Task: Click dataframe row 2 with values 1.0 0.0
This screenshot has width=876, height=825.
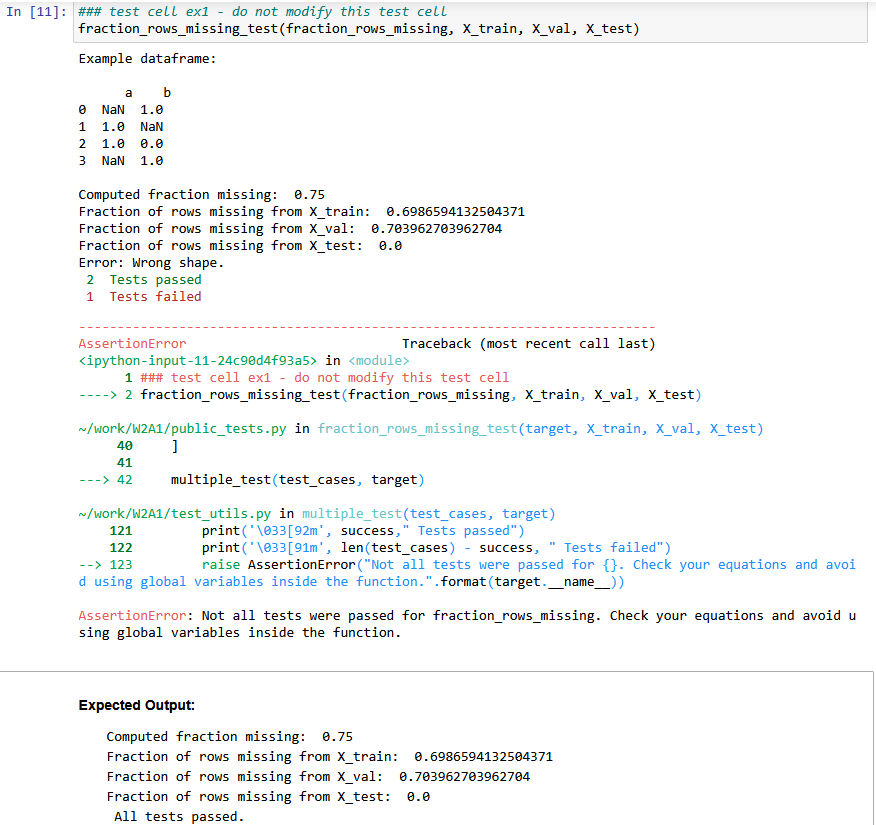Action: [121, 144]
